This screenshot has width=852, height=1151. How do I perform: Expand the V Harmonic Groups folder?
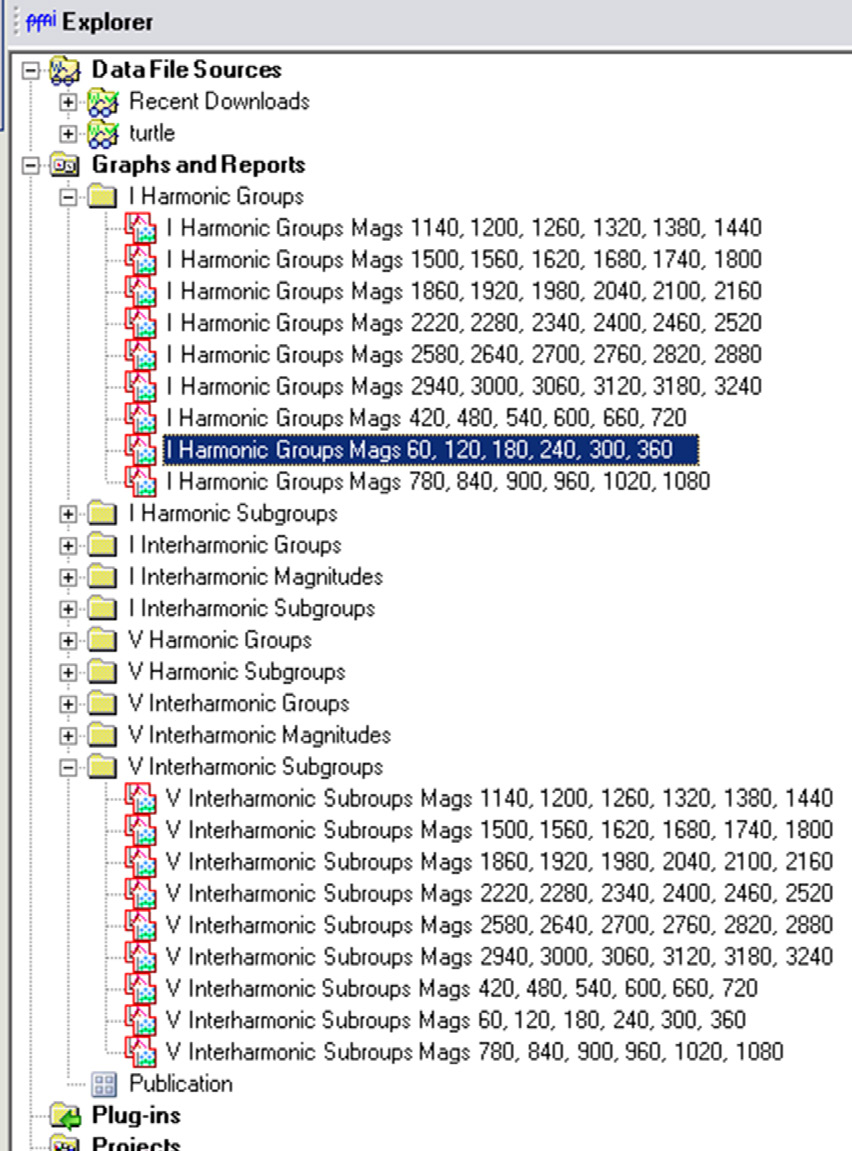tap(67, 640)
